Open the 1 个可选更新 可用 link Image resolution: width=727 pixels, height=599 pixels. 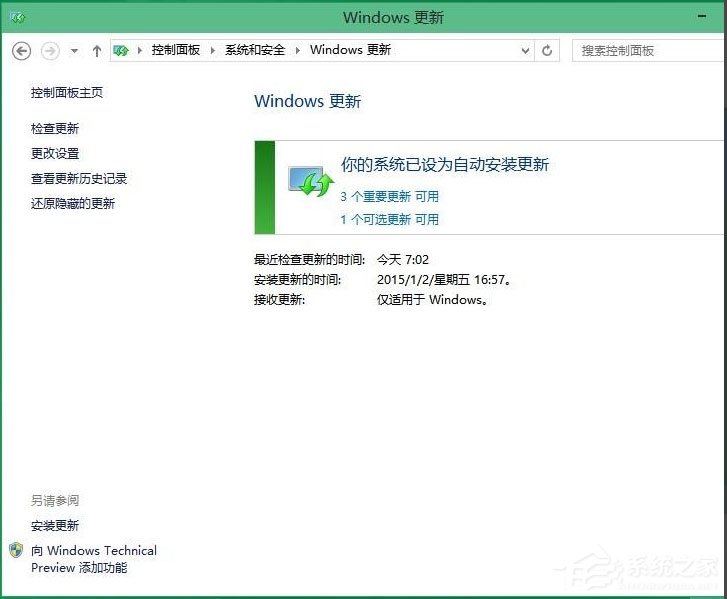click(x=389, y=219)
